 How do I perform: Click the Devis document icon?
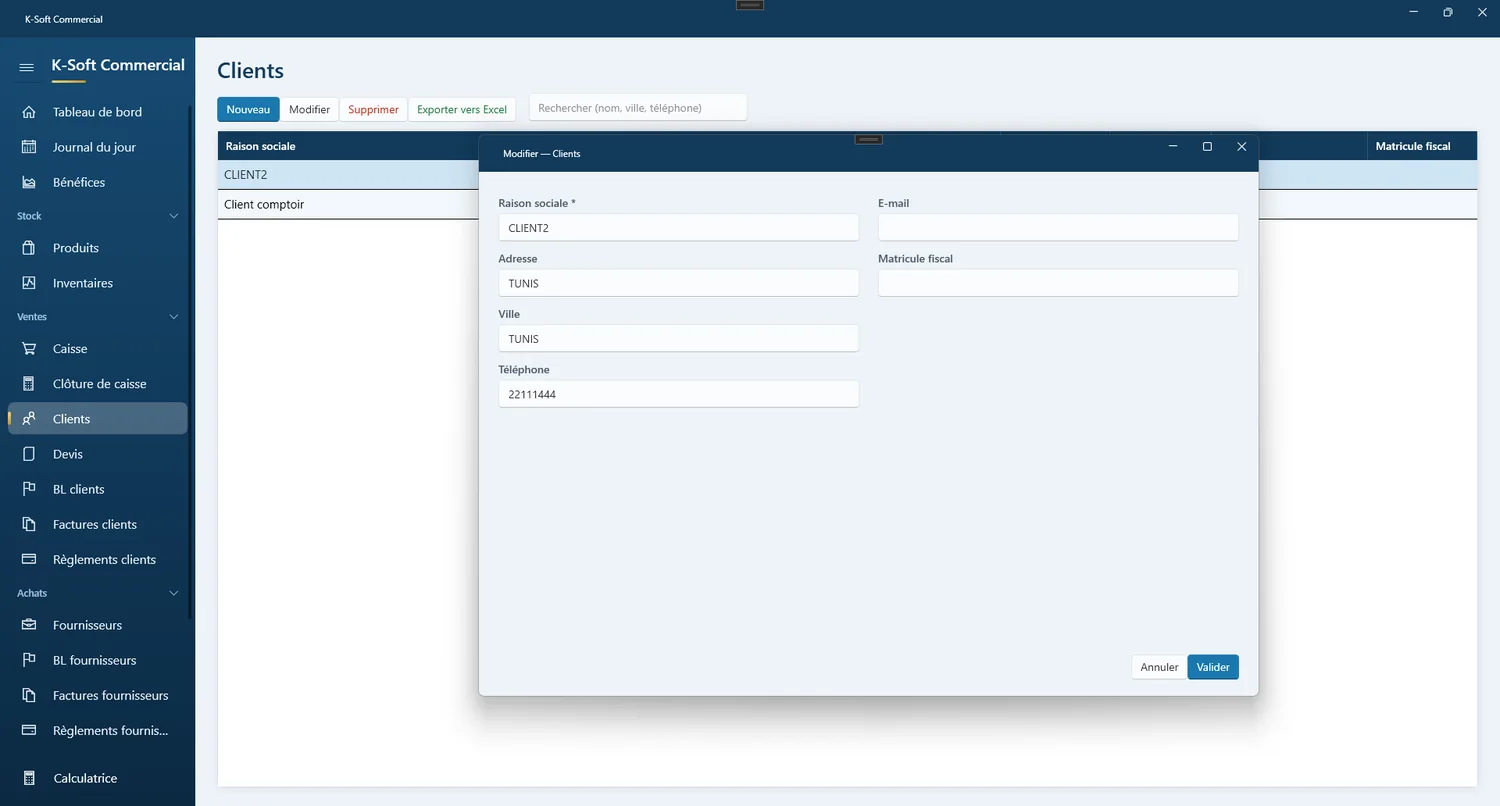[29, 454]
